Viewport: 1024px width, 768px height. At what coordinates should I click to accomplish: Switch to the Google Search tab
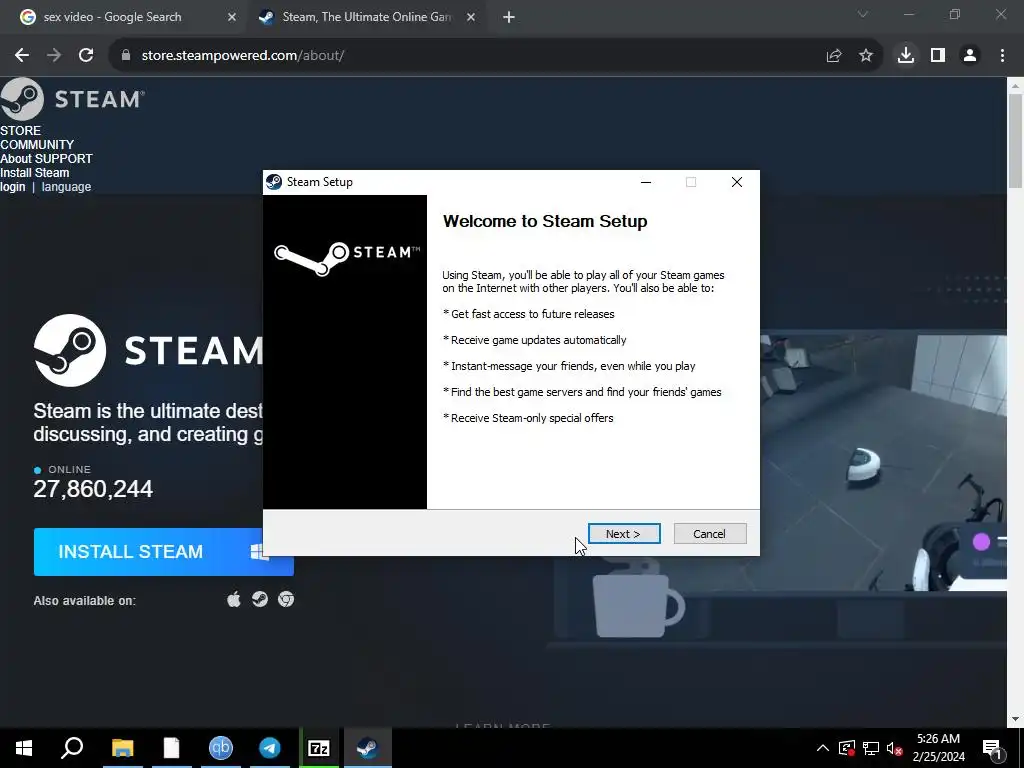coord(112,17)
